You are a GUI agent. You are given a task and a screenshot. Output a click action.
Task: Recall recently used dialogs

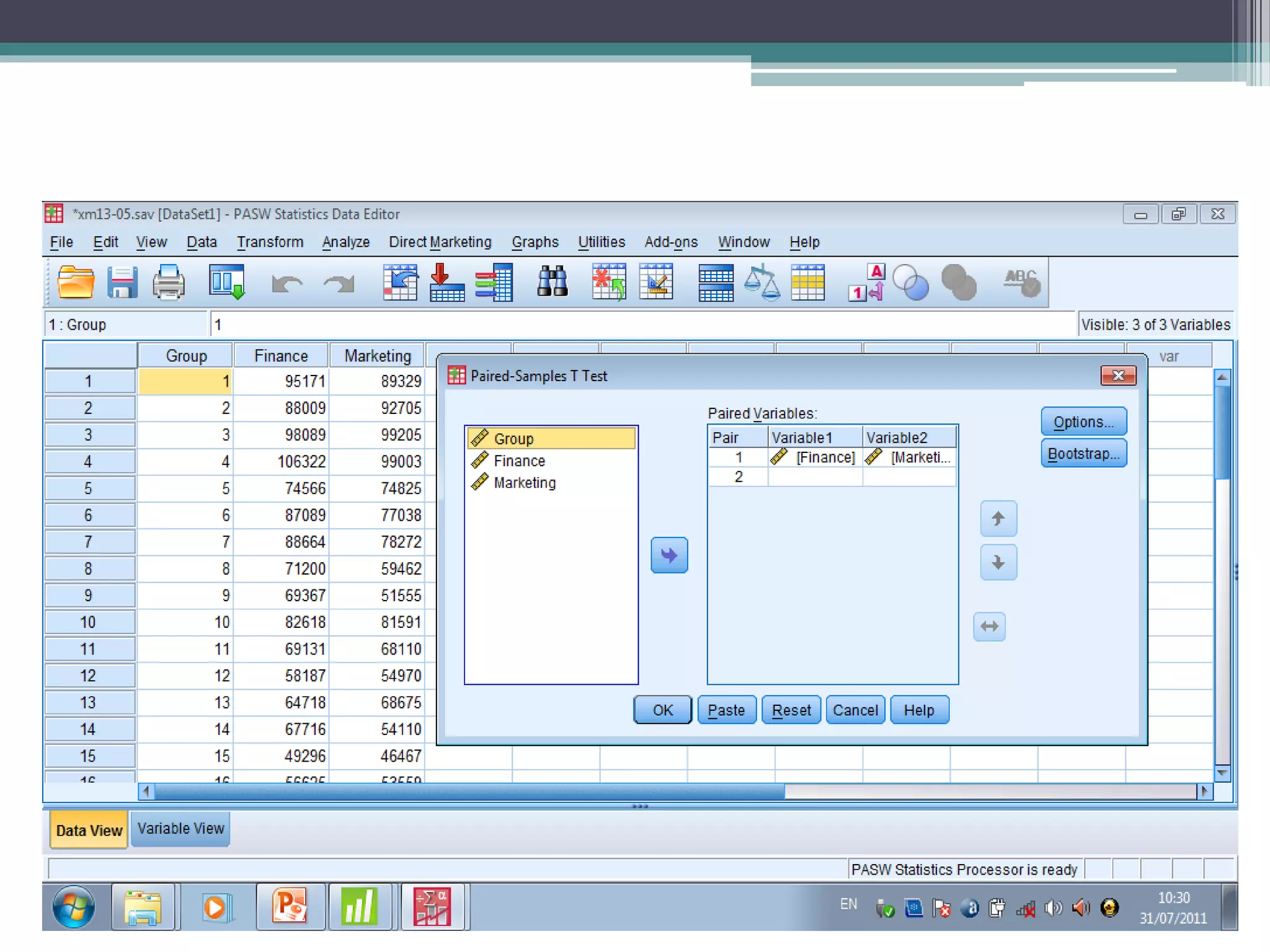(226, 283)
